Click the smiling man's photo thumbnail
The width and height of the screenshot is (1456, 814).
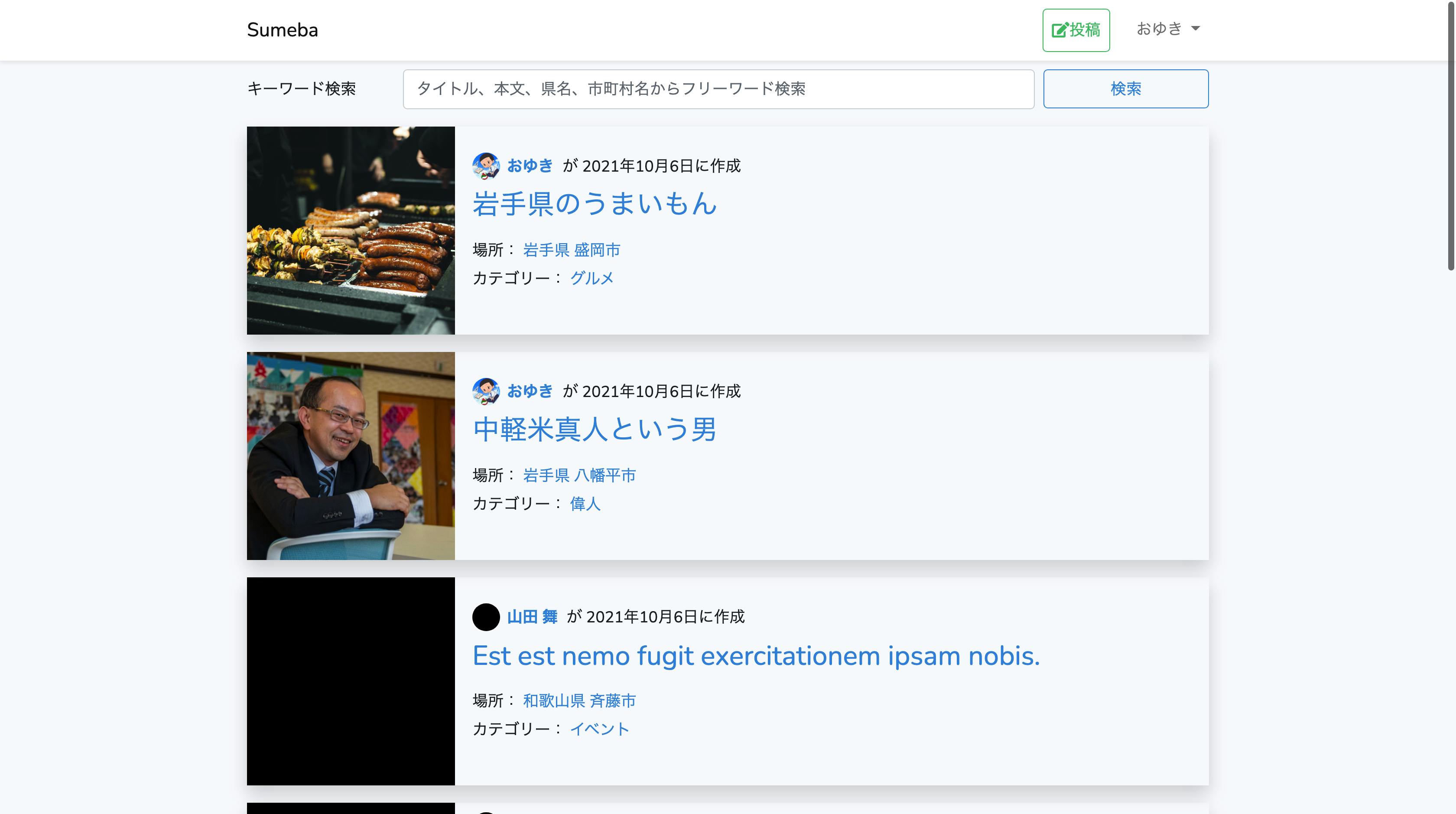coord(351,456)
